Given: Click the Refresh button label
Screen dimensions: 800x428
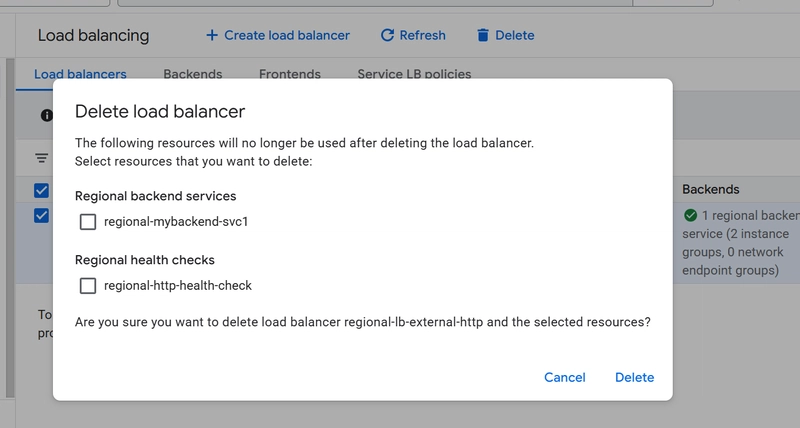Looking at the screenshot, I should [x=422, y=35].
